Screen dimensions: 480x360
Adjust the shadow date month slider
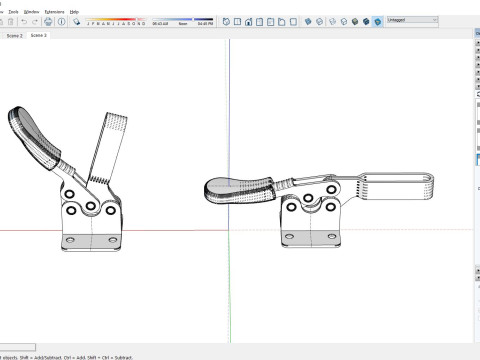tap(115, 21)
